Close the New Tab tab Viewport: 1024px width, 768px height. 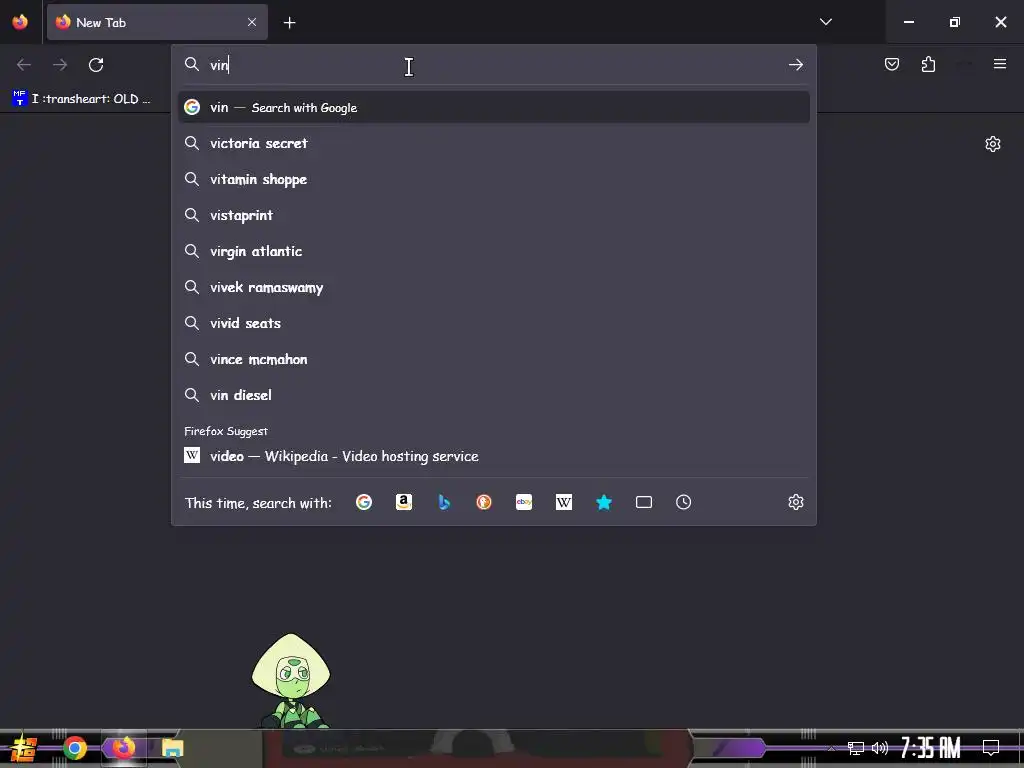252,22
